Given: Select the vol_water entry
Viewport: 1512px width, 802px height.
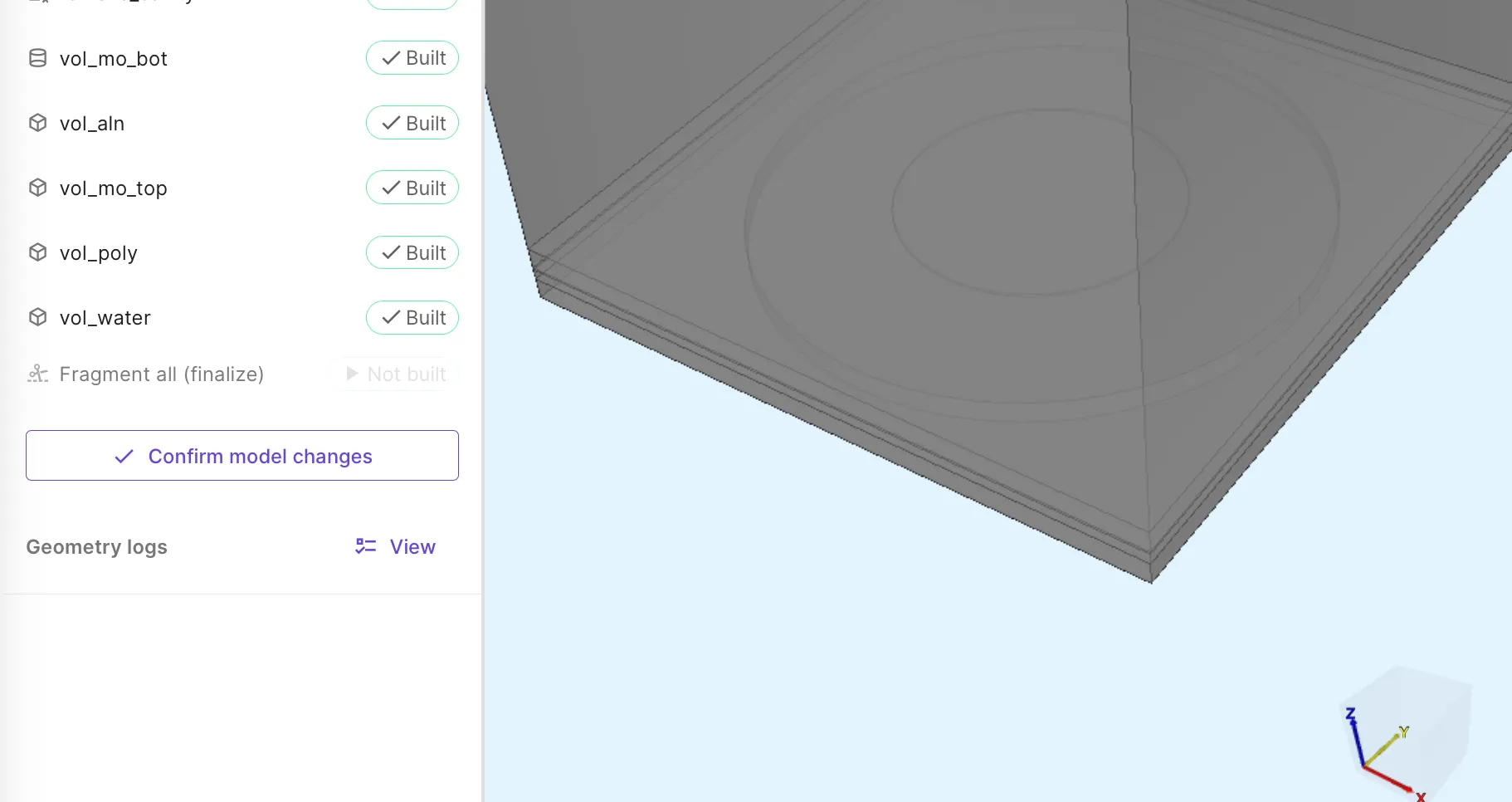Looking at the screenshot, I should (x=105, y=318).
